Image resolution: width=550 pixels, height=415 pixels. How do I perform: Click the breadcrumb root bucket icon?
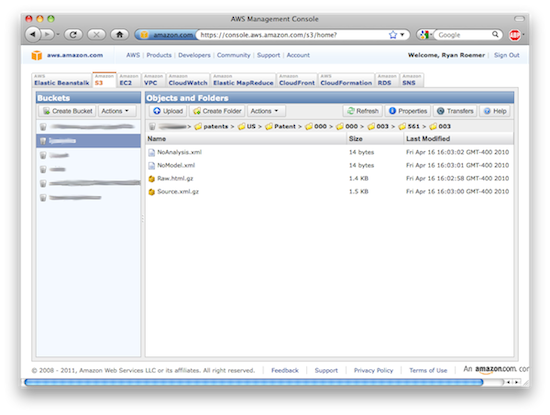152,126
